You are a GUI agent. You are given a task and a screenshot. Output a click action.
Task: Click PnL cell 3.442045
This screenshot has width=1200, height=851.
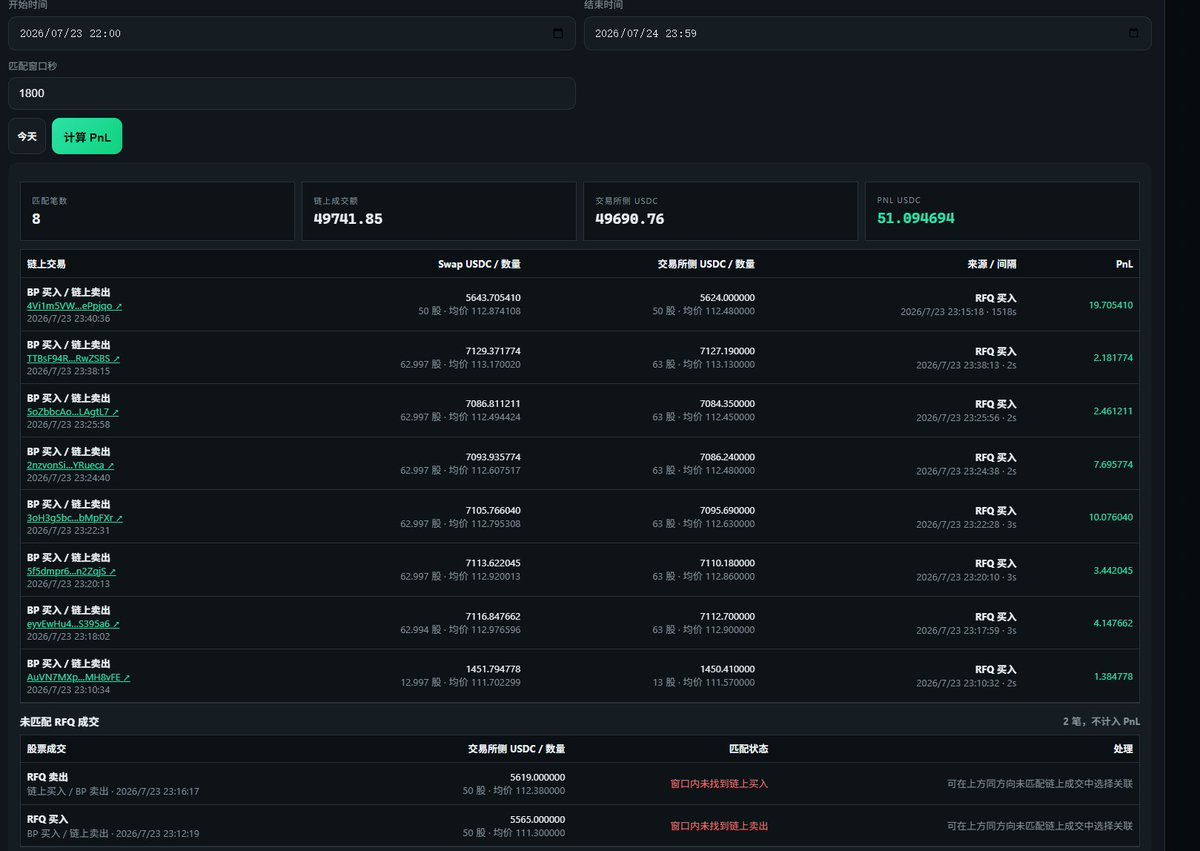coord(1113,570)
